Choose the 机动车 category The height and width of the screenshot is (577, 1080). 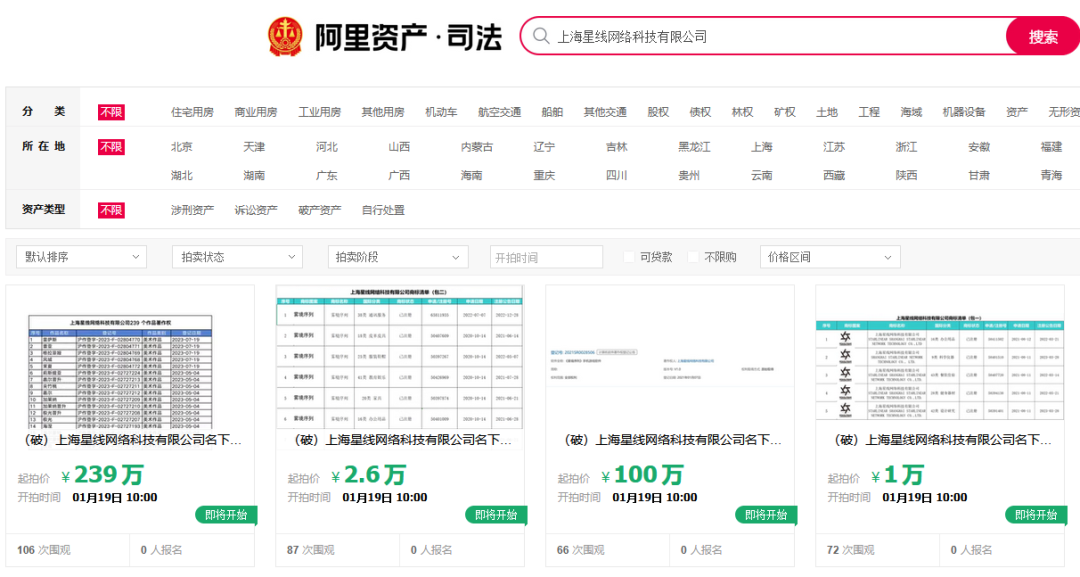pyautogui.click(x=441, y=112)
